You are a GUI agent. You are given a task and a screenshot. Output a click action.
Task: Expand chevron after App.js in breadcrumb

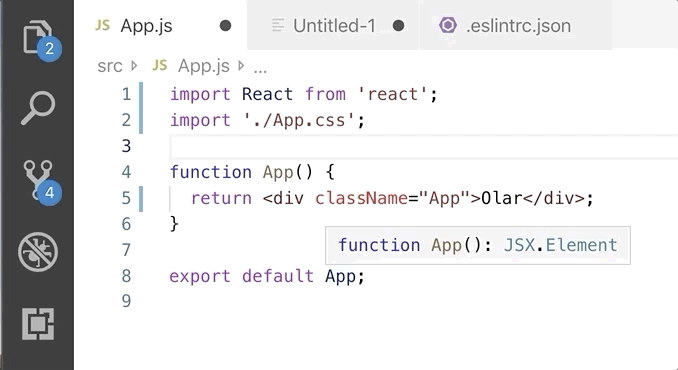point(241,66)
